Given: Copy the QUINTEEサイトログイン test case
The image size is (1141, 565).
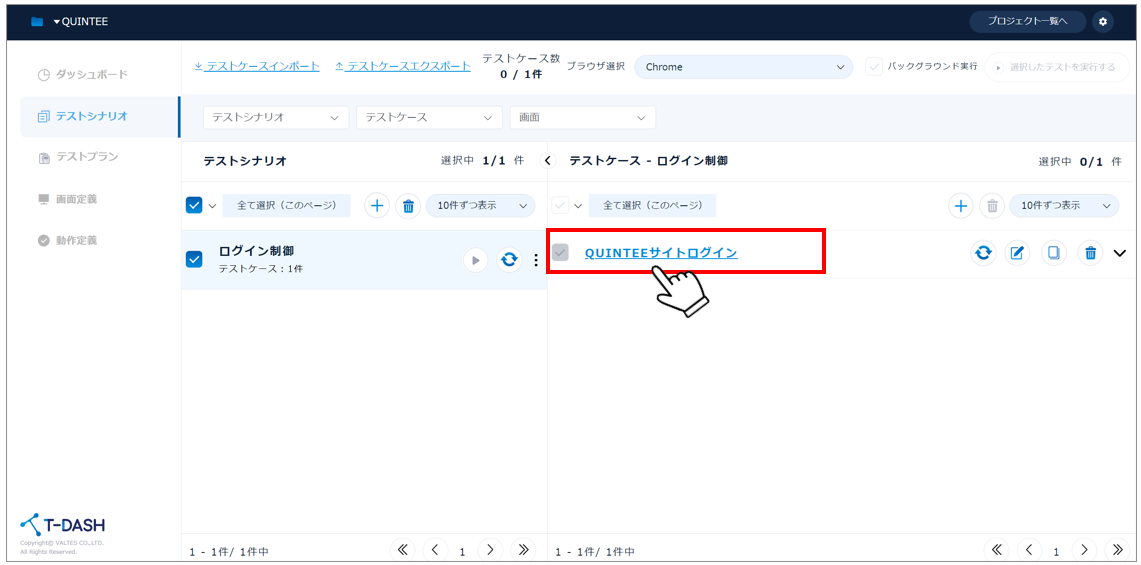Looking at the screenshot, I should coord(1053,253).
